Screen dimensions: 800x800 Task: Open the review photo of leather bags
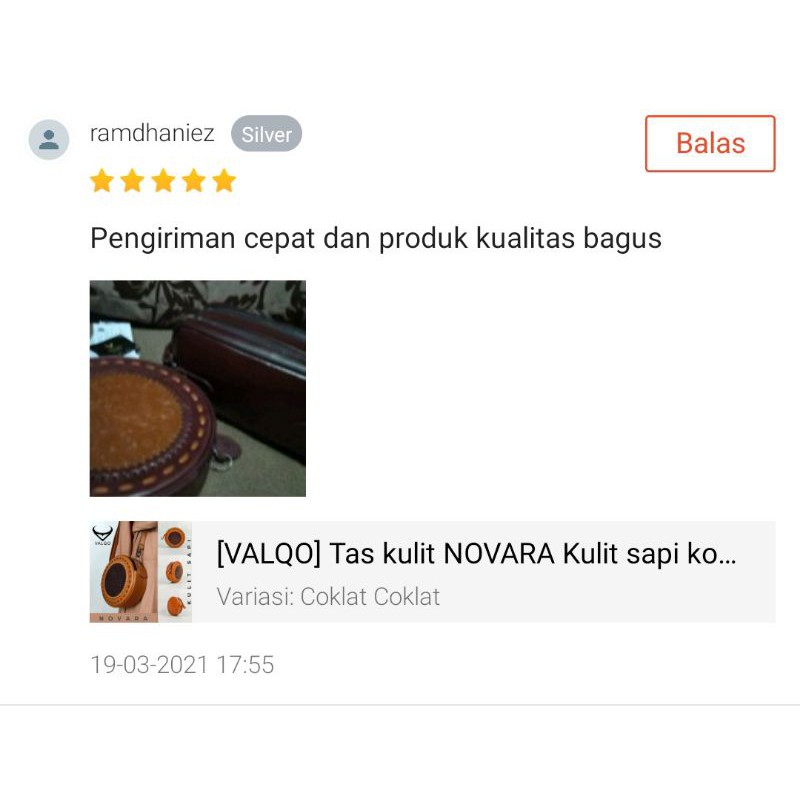pos(198,388)
